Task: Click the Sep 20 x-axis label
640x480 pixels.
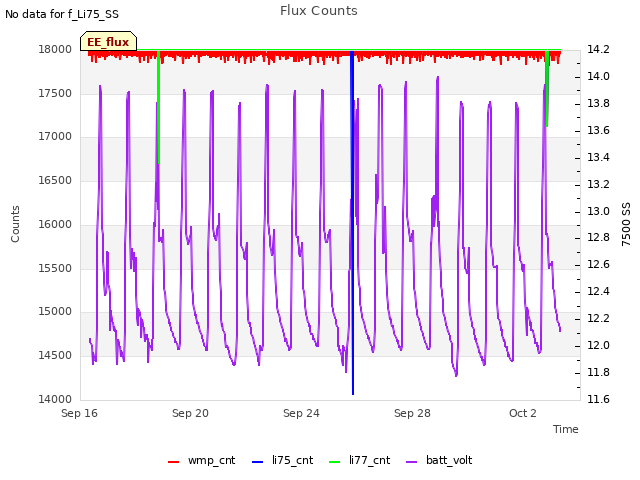Action: point(190,413)
